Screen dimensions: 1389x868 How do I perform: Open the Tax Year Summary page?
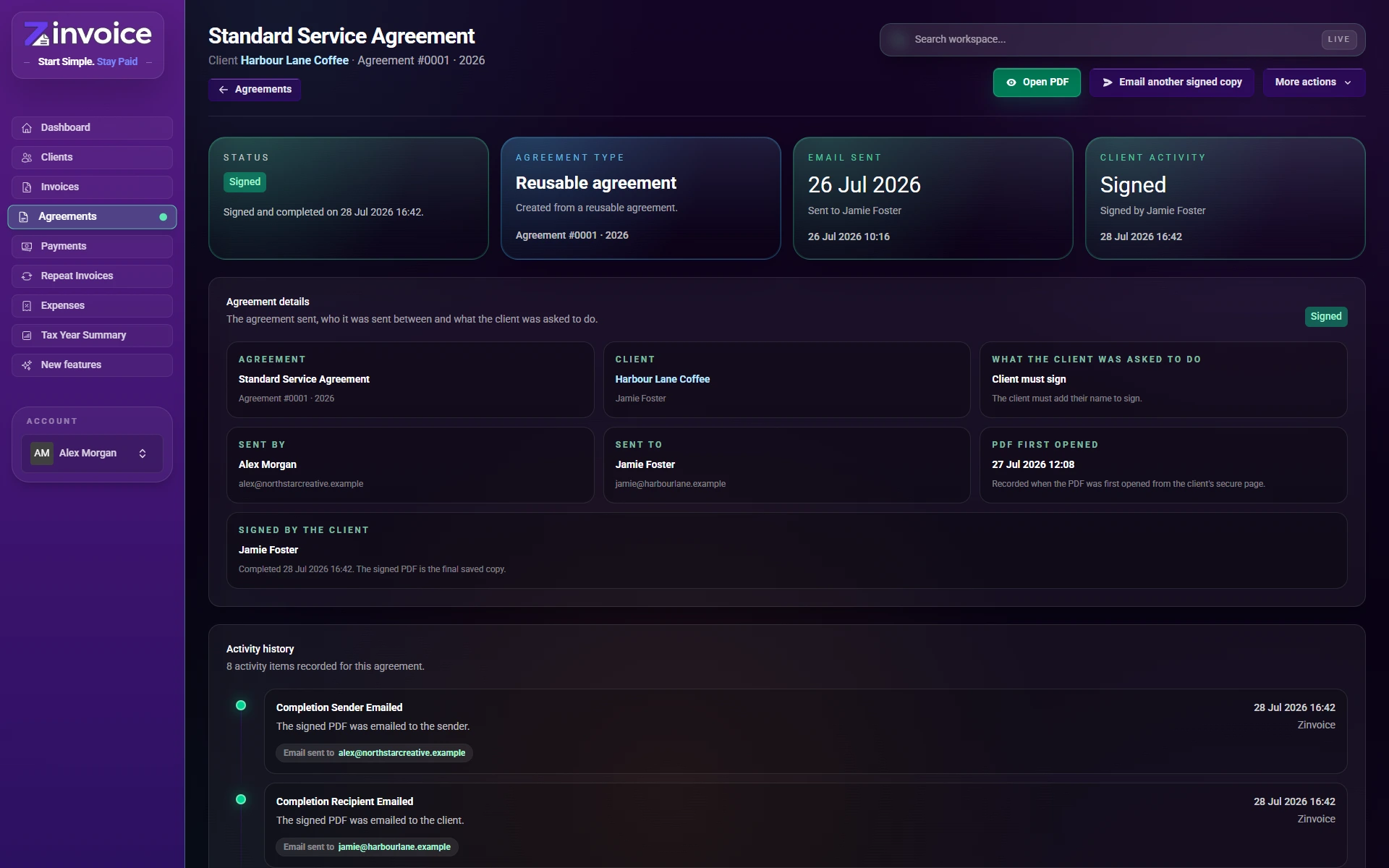pos(92,336)
